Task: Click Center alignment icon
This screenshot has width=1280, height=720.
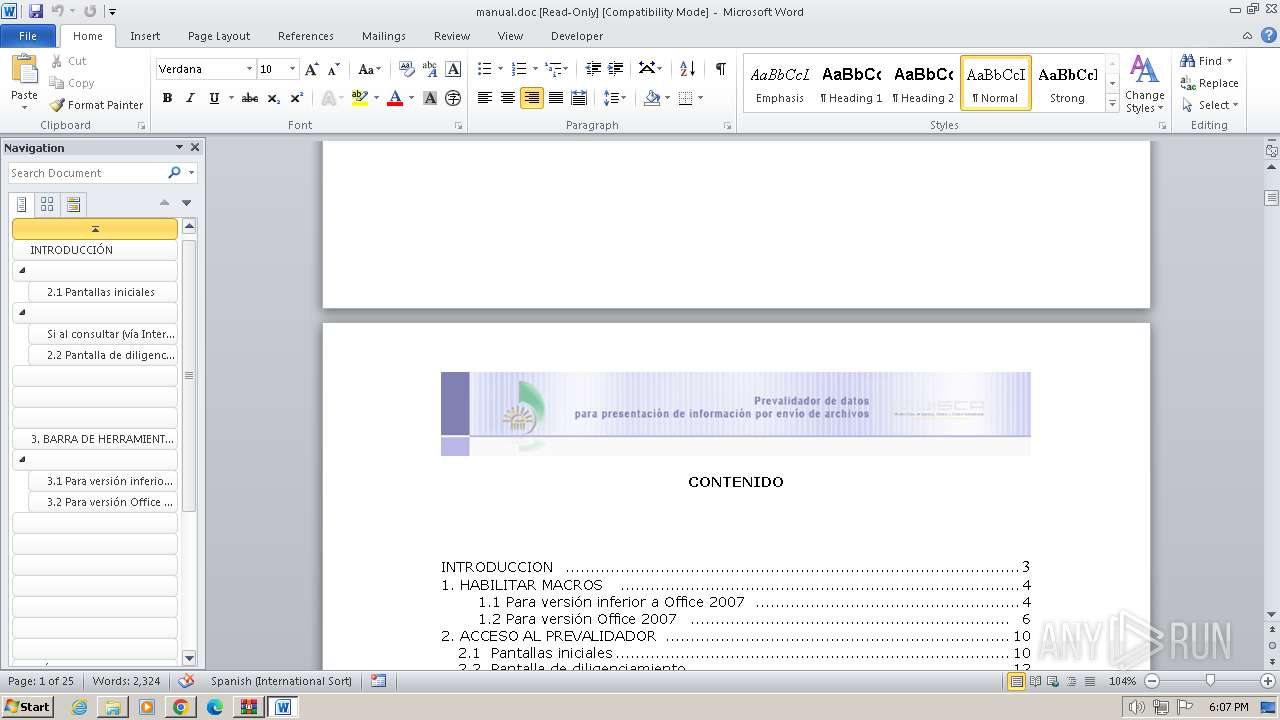Action: coord(508,98)
